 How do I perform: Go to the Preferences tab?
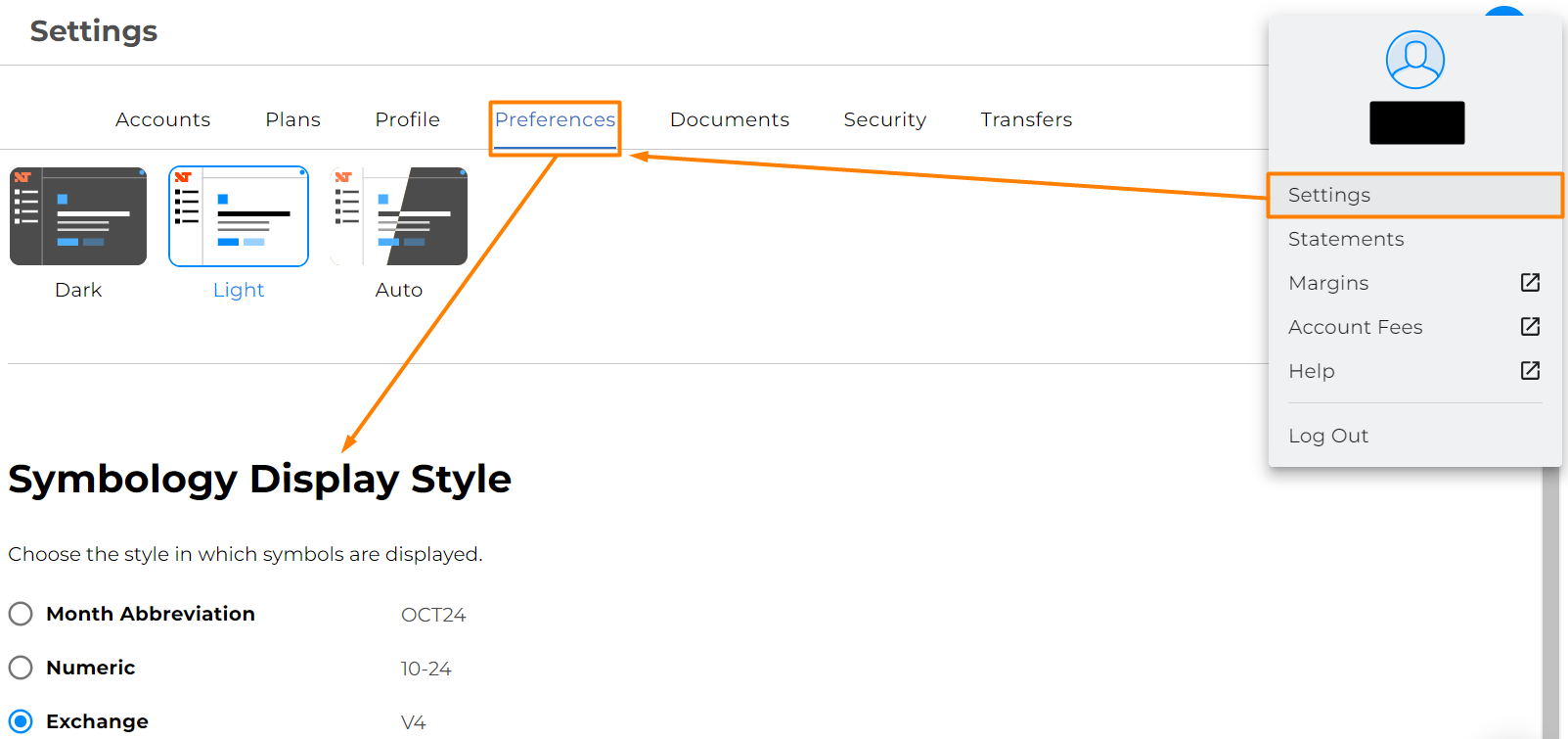pyautogui.click(x=555, y=119)
